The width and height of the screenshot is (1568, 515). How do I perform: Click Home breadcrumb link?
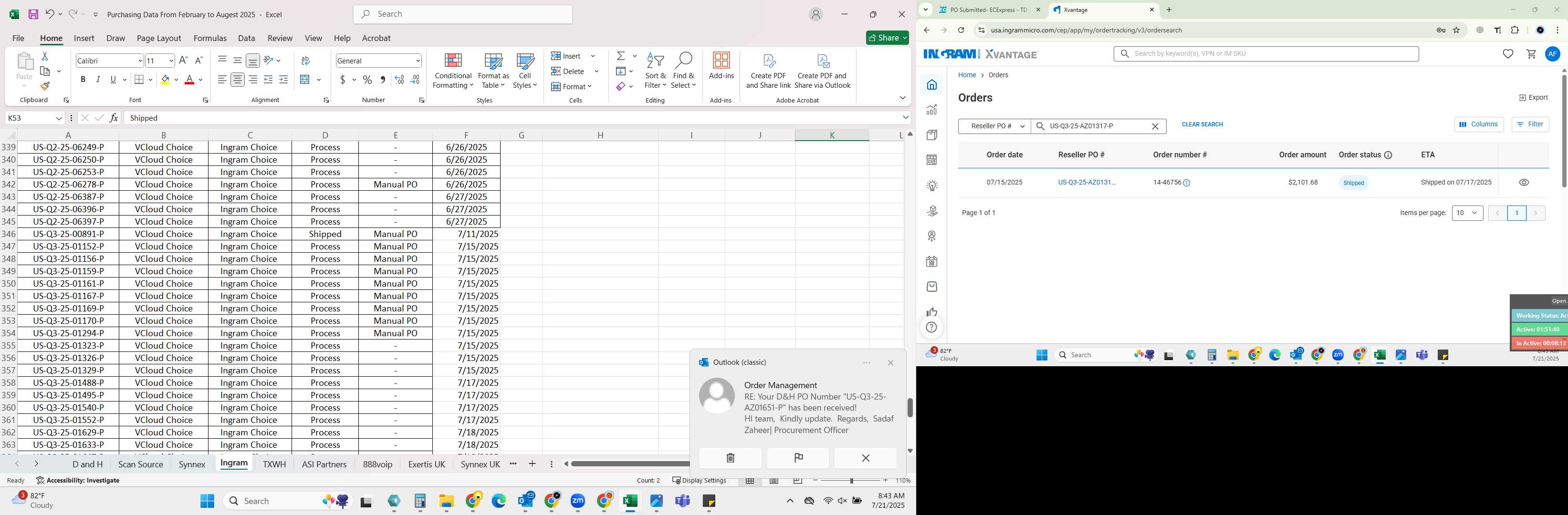click(967, 75)
